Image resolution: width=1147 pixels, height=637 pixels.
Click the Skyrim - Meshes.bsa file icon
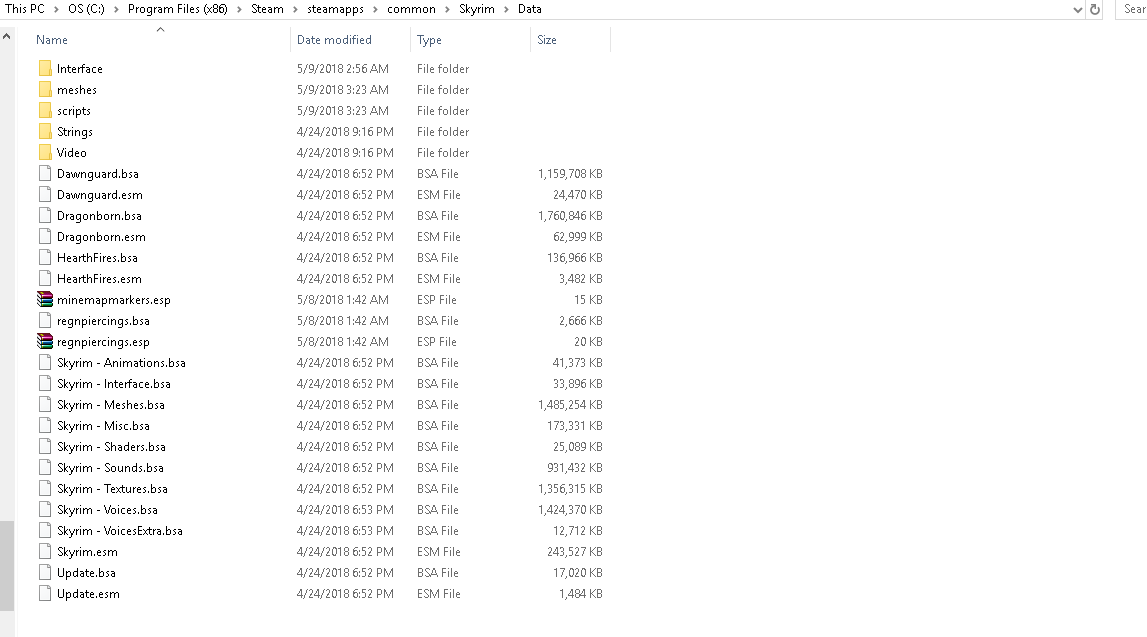coord(45,404)
